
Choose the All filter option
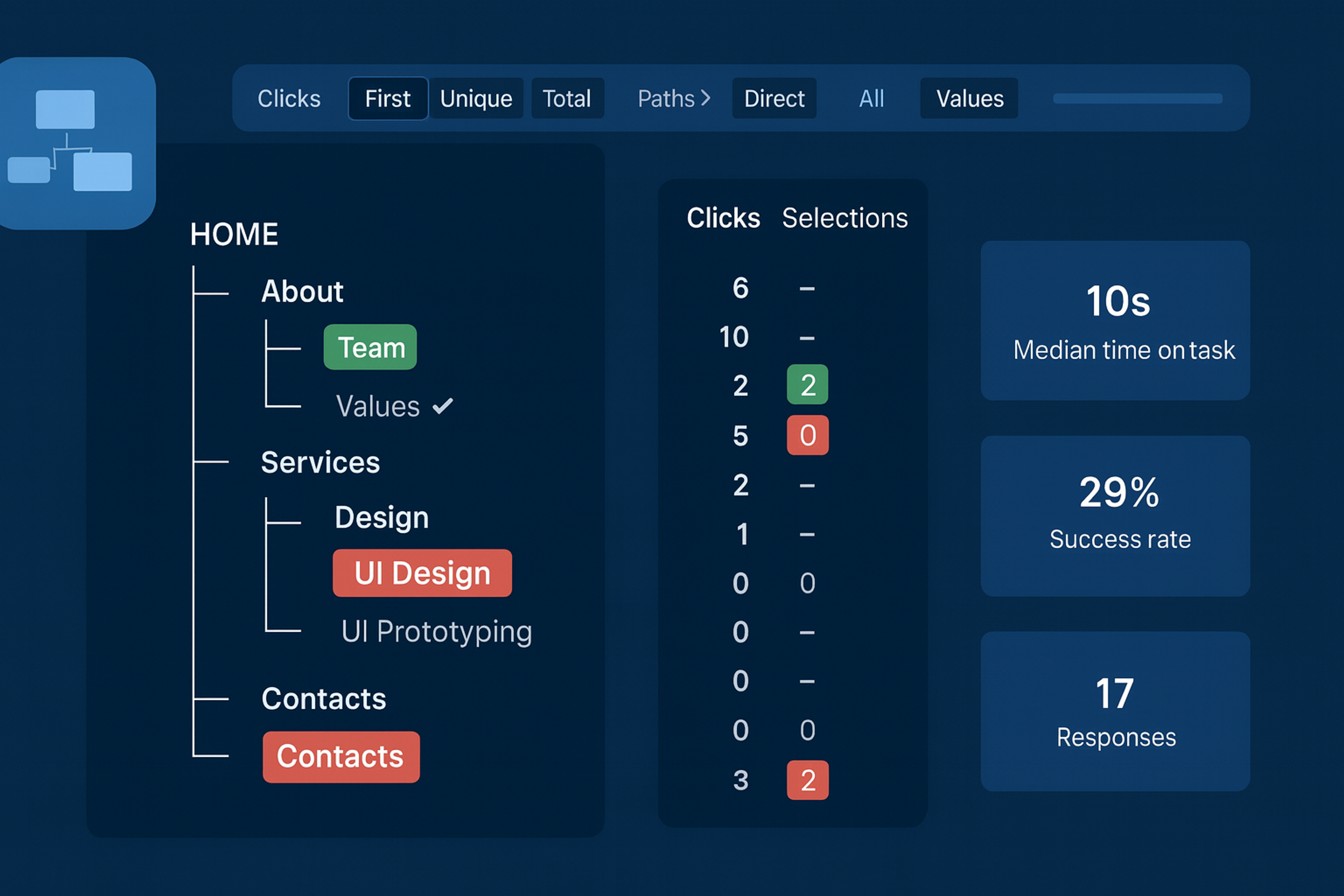click(x=871, y=99)
